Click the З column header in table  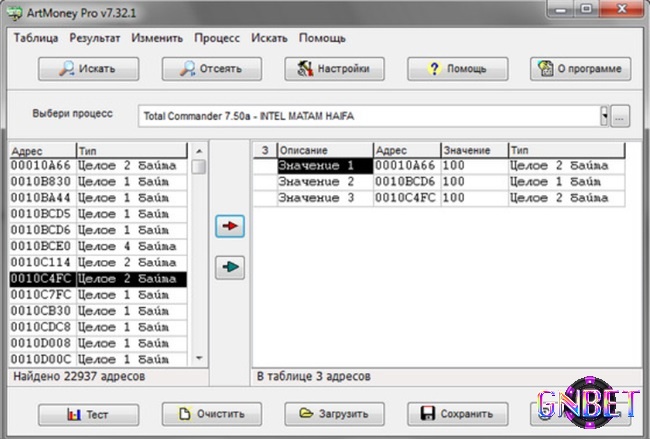point(265,150)
